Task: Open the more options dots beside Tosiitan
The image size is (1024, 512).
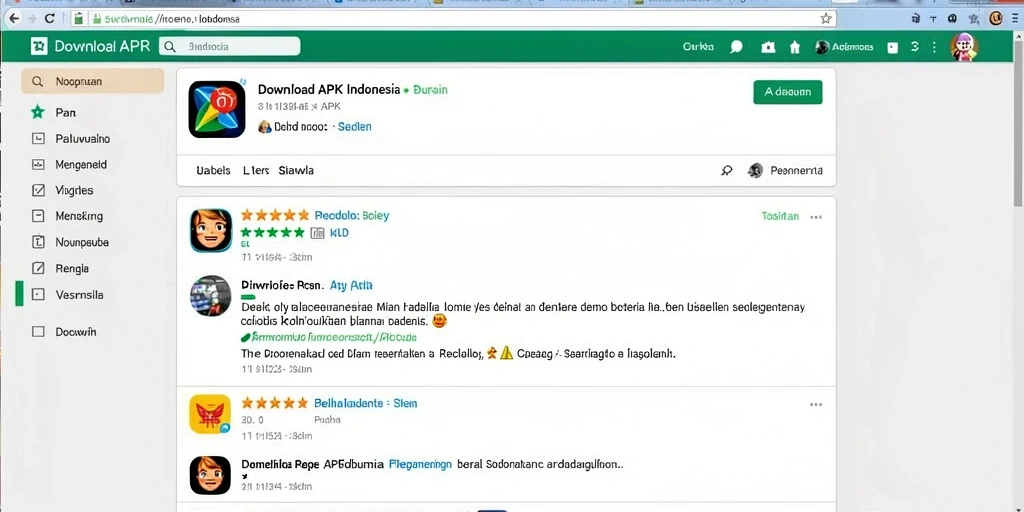Action: point(816,217)
